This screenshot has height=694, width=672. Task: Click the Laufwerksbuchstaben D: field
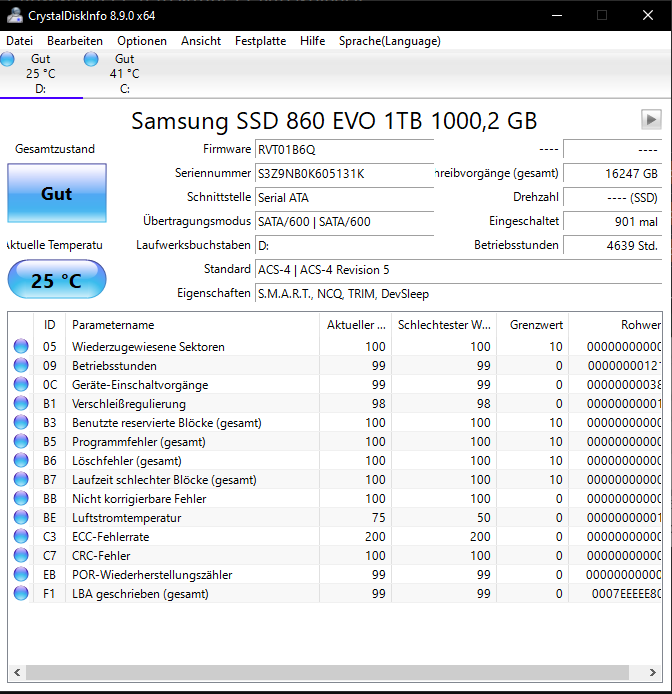[x=344, y=245]
